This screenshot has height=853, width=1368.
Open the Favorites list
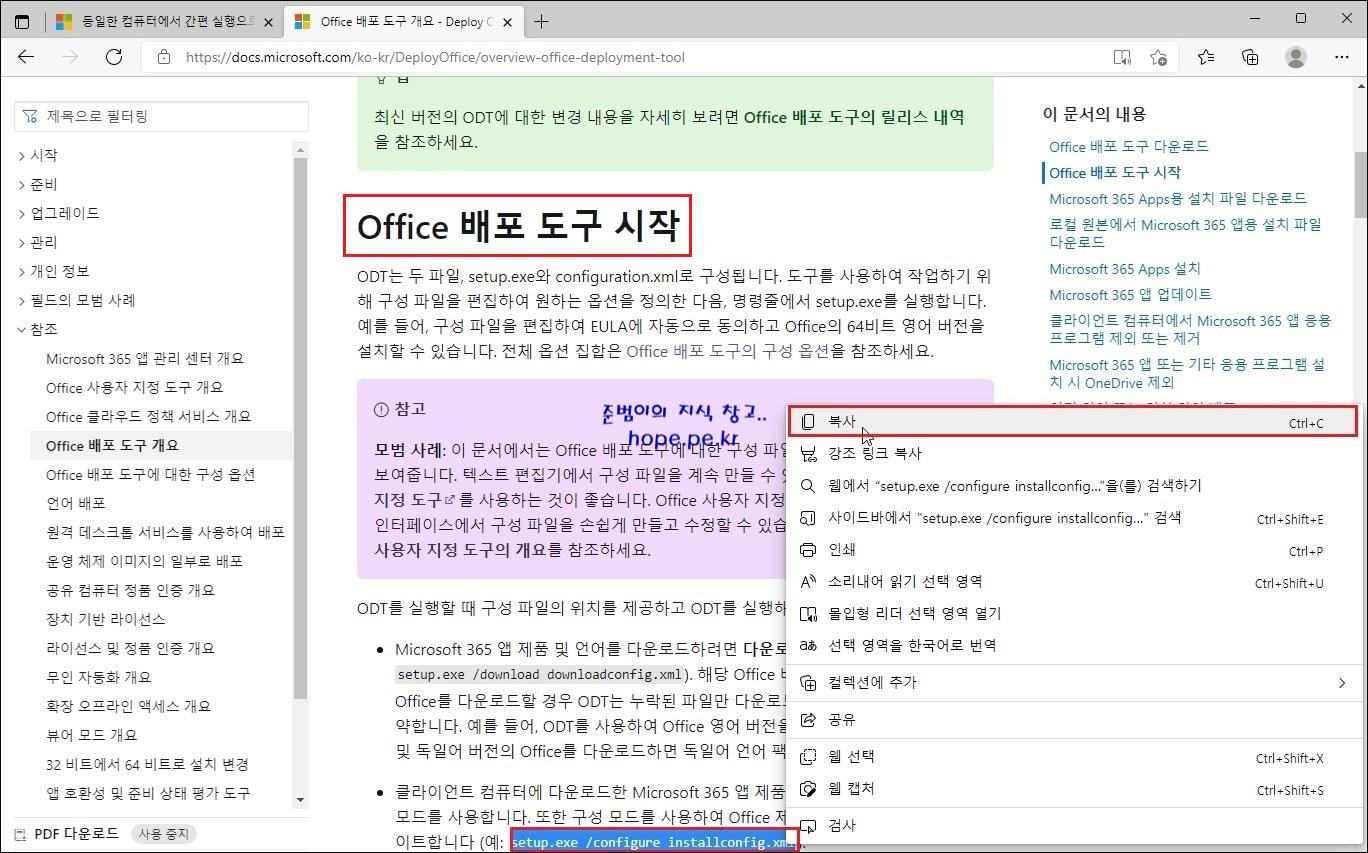point(1206,57)
